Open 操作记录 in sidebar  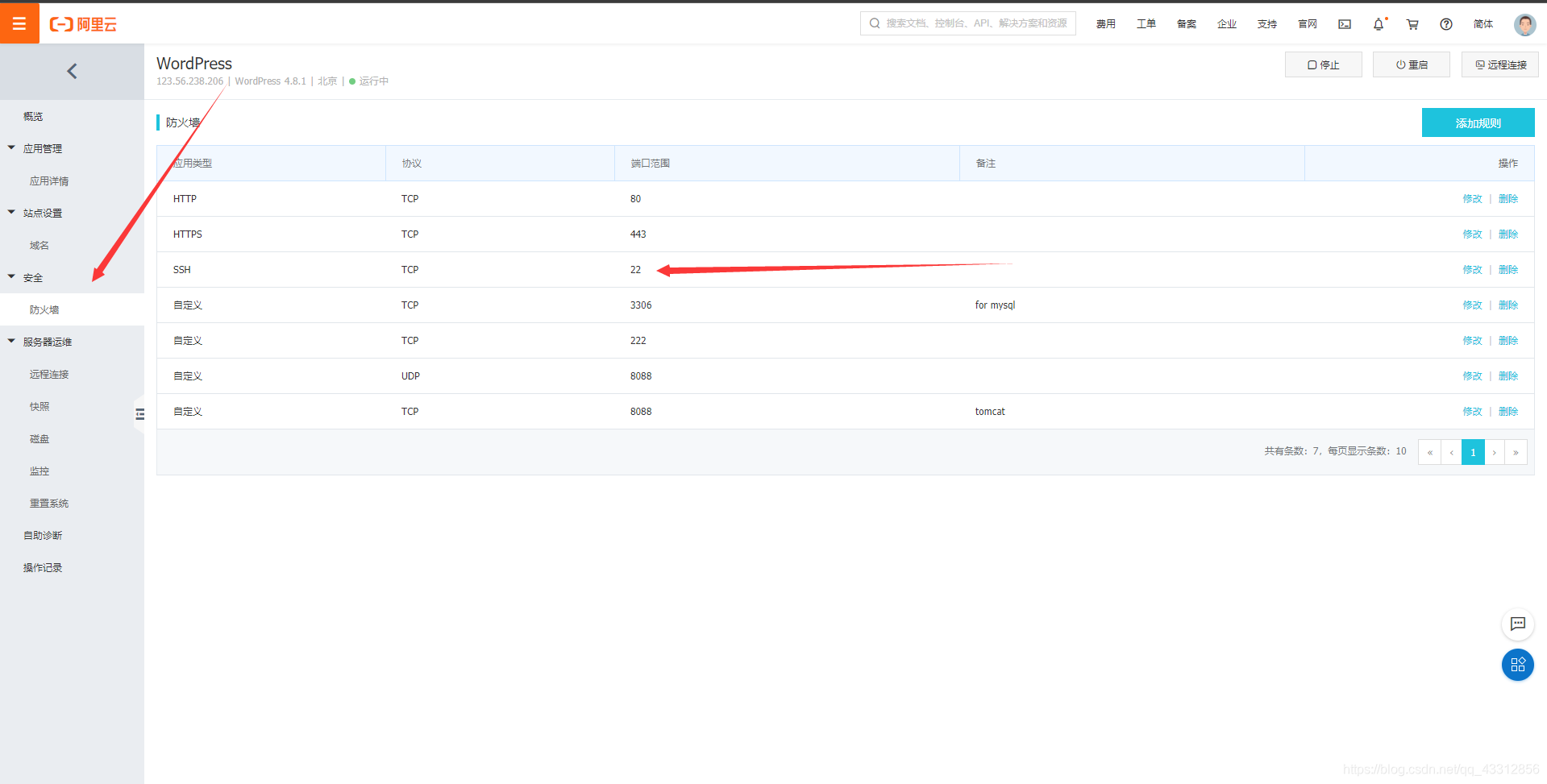tap(43, 567)
